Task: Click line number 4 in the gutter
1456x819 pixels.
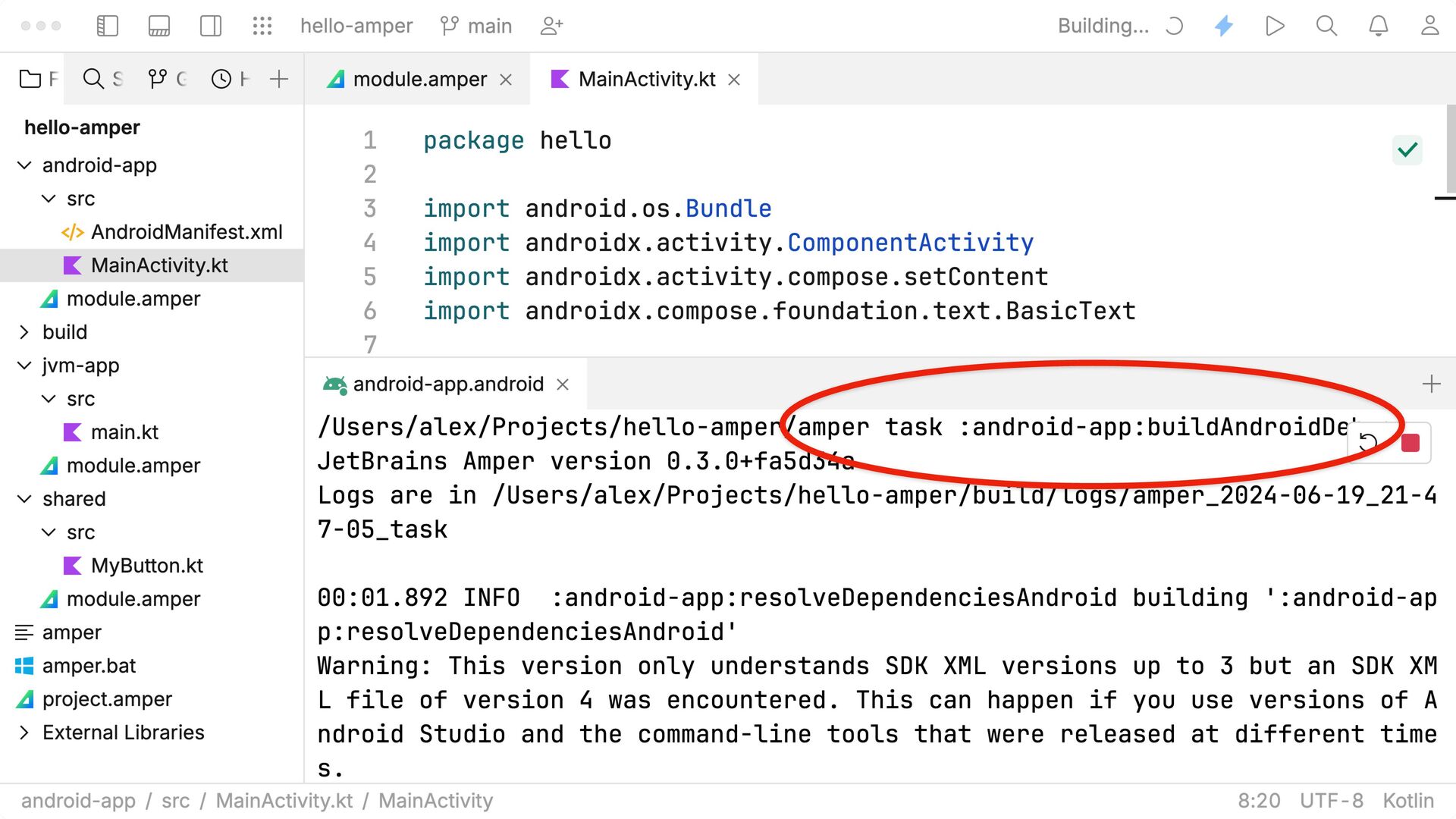Action: click(369, 243)
